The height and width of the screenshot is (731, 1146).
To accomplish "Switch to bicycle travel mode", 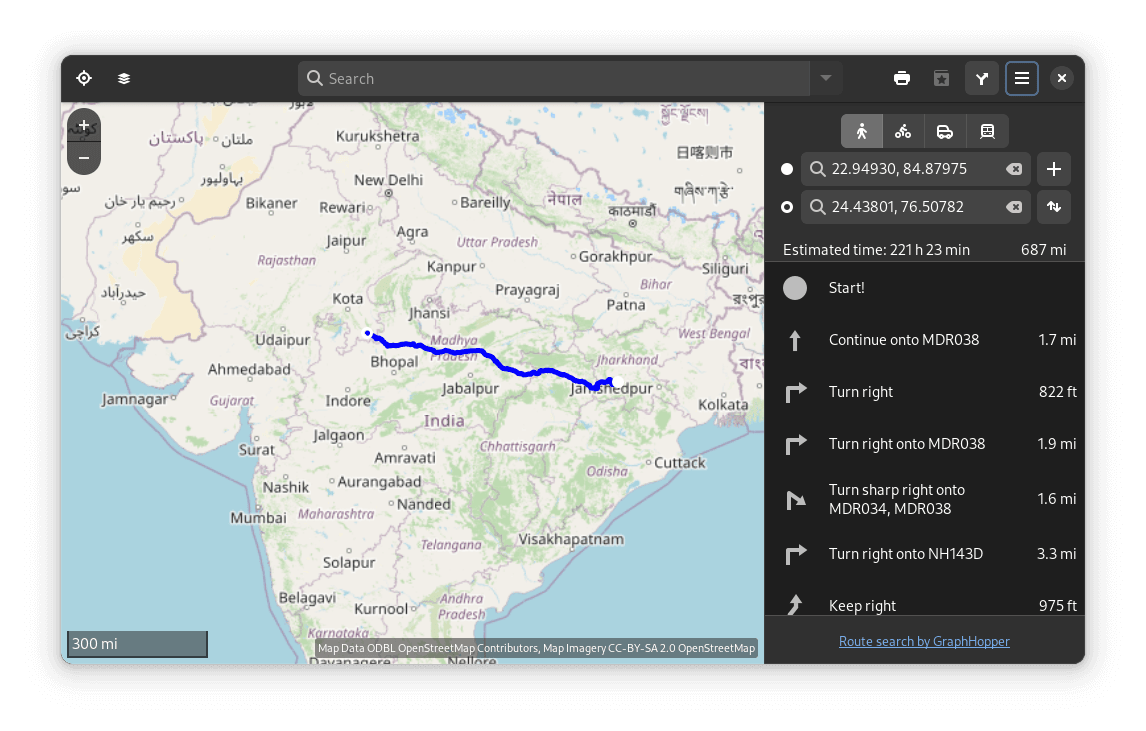I will coord(903,131).
